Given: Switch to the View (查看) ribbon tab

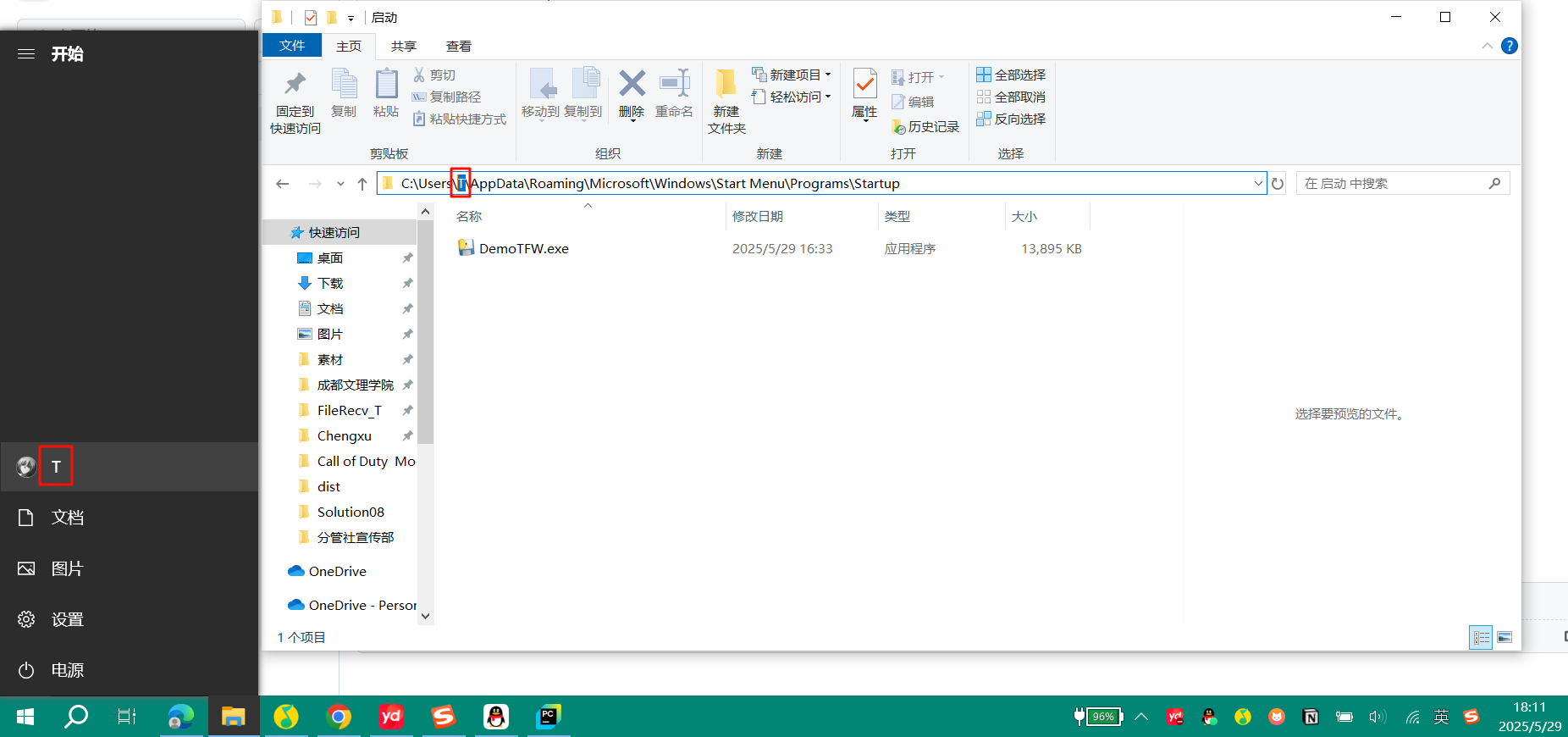Looking at the screenshot, I should [459, 46].
